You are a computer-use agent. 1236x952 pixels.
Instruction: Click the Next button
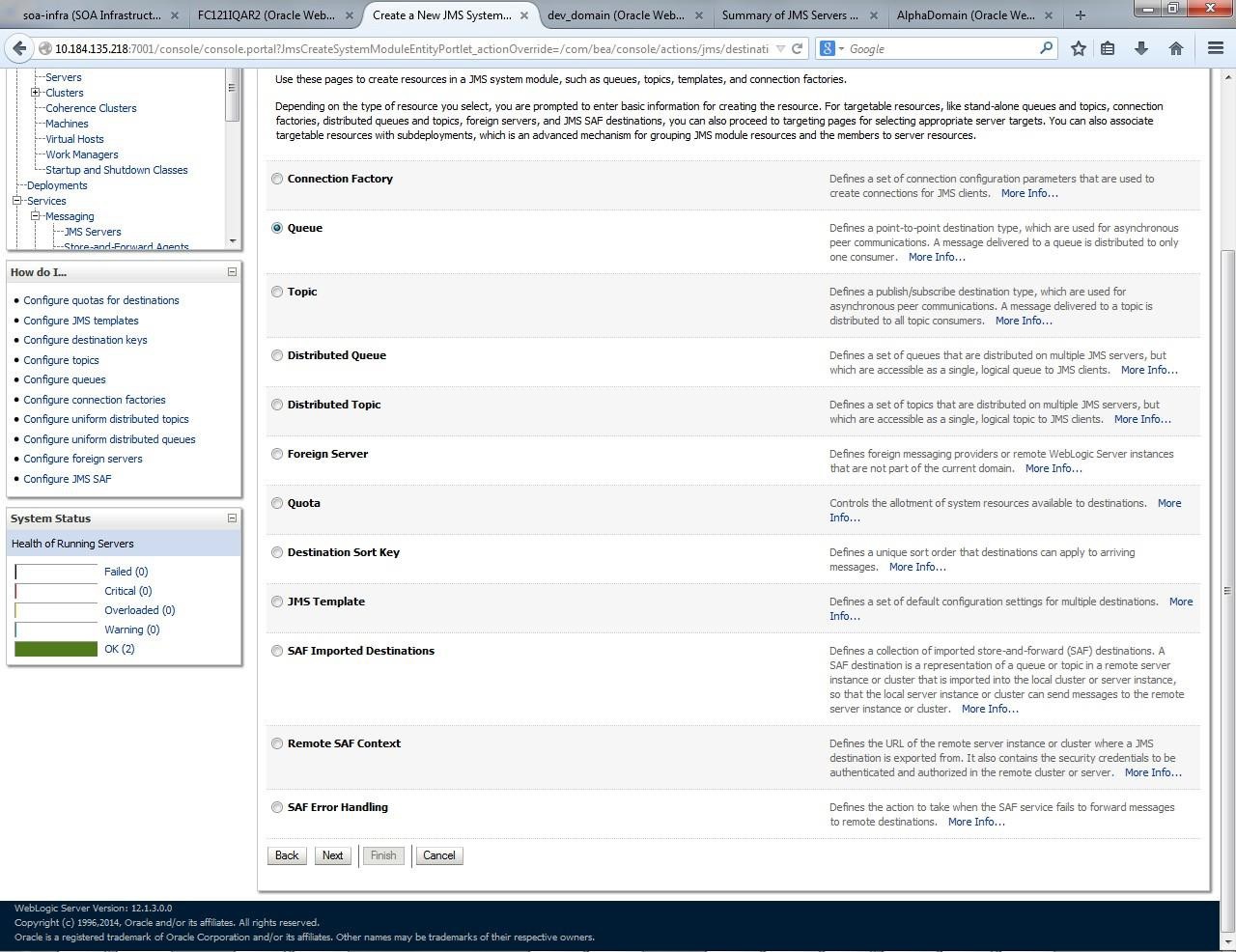pyautogui.click(x=332, y=855)
